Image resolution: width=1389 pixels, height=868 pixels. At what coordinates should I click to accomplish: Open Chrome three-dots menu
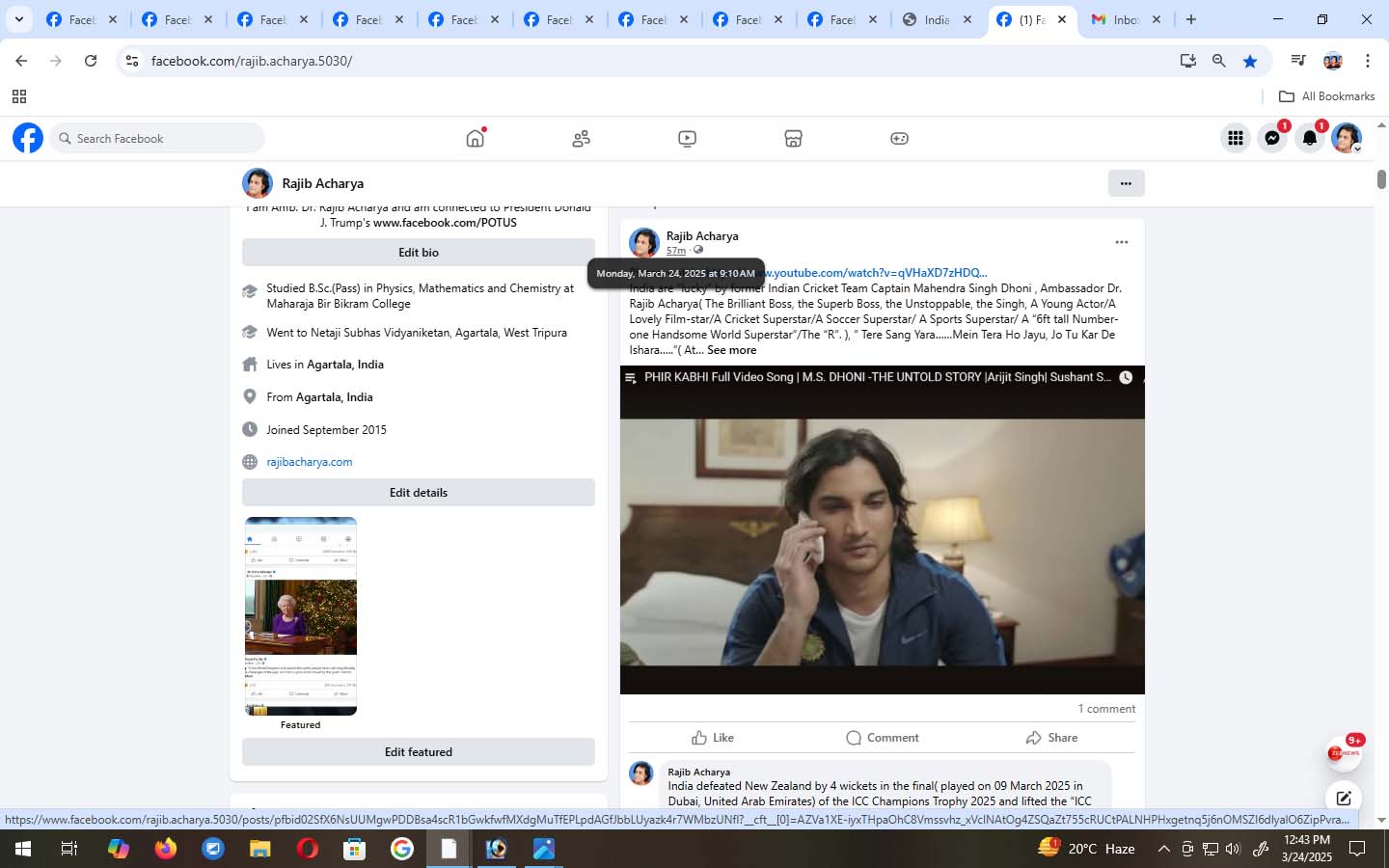1367,61
